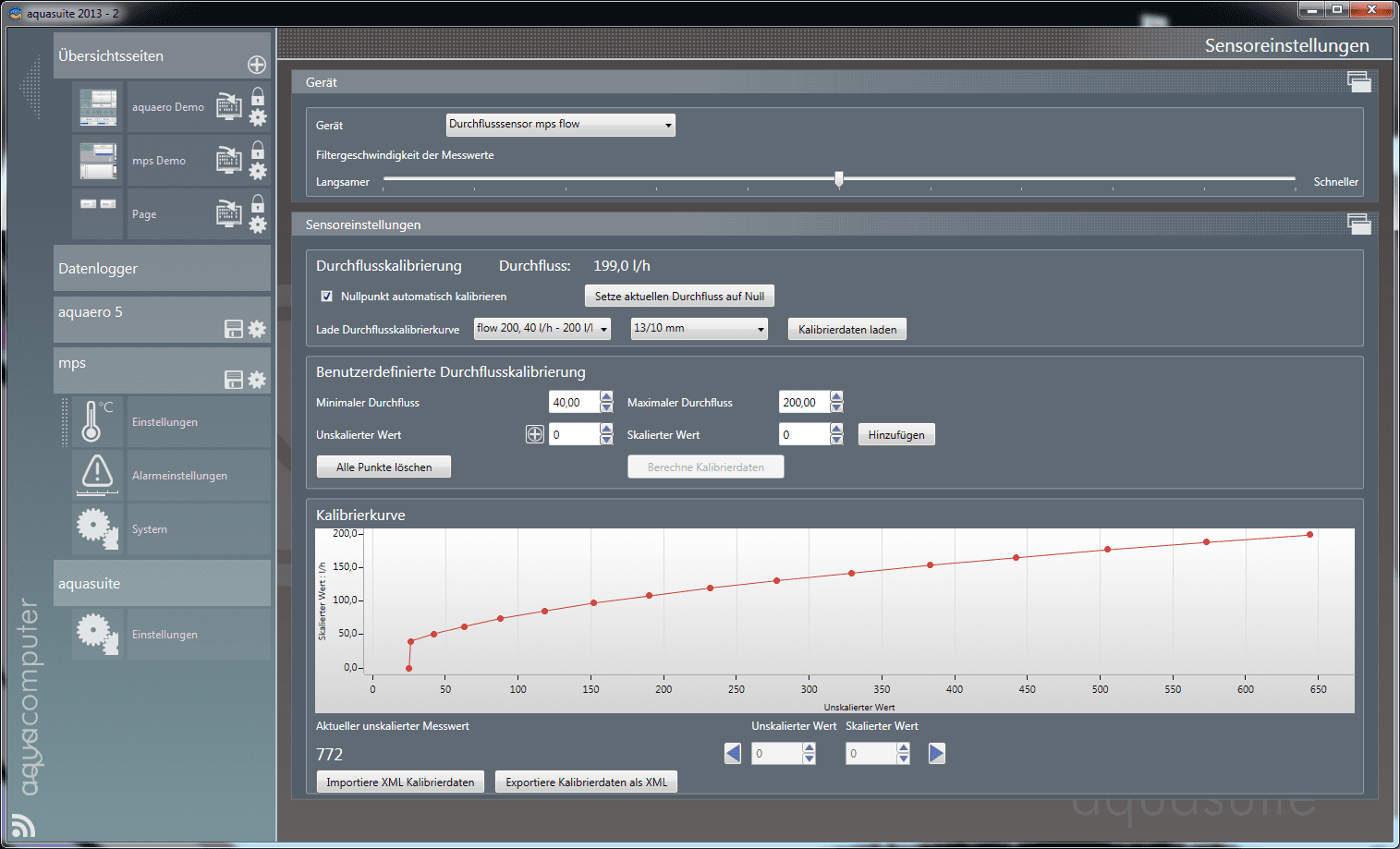Open 13/10 mm hose size dropdown
The width and height of the screenshot is (1400, 849).
[700, 329]
